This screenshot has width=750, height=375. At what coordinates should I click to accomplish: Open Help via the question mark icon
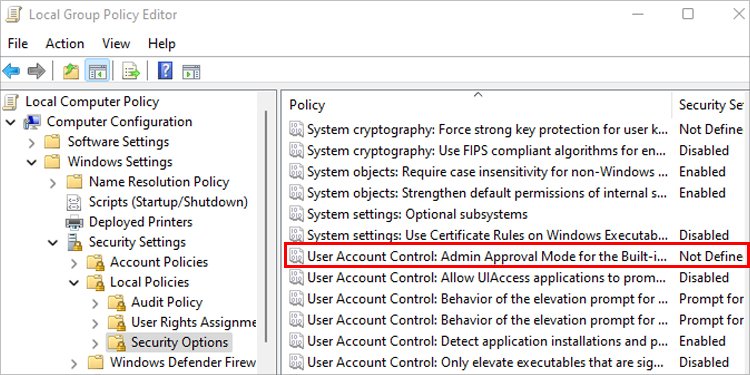pyautogui.click(x=165, y=72)
